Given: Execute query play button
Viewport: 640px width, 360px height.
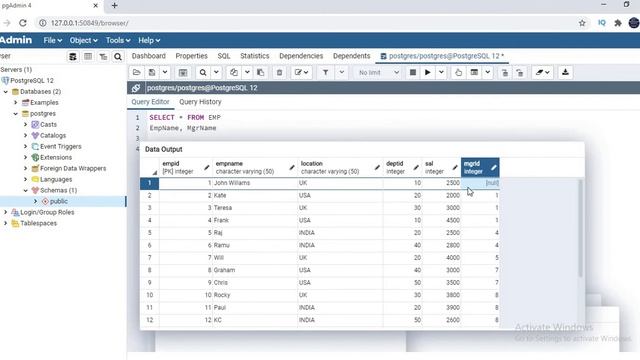Looking at the screenshot, I should point(427,73).
